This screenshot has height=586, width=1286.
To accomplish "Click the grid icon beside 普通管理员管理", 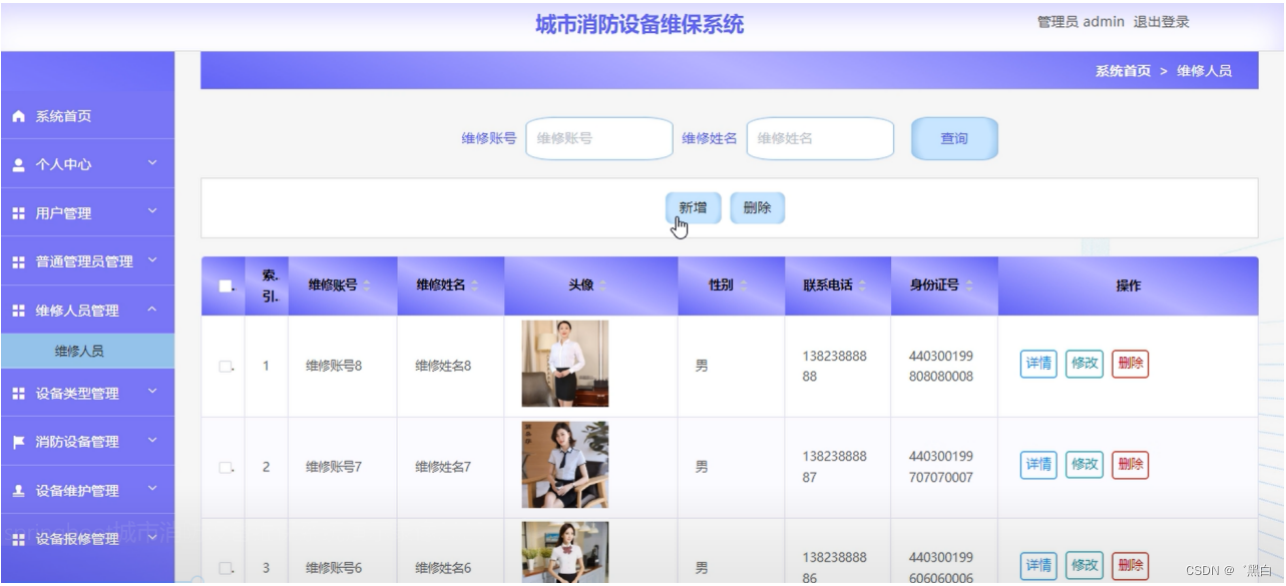I will pos(18,262).
